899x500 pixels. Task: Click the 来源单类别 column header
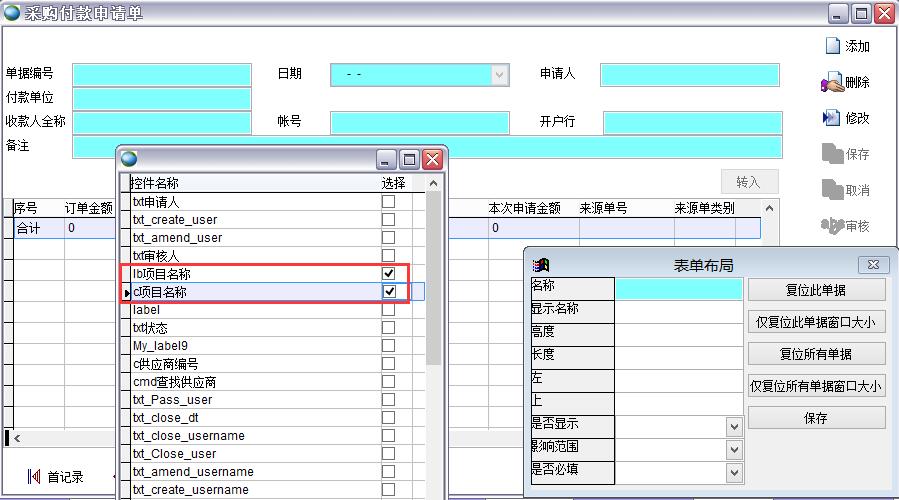pos(704,208)
